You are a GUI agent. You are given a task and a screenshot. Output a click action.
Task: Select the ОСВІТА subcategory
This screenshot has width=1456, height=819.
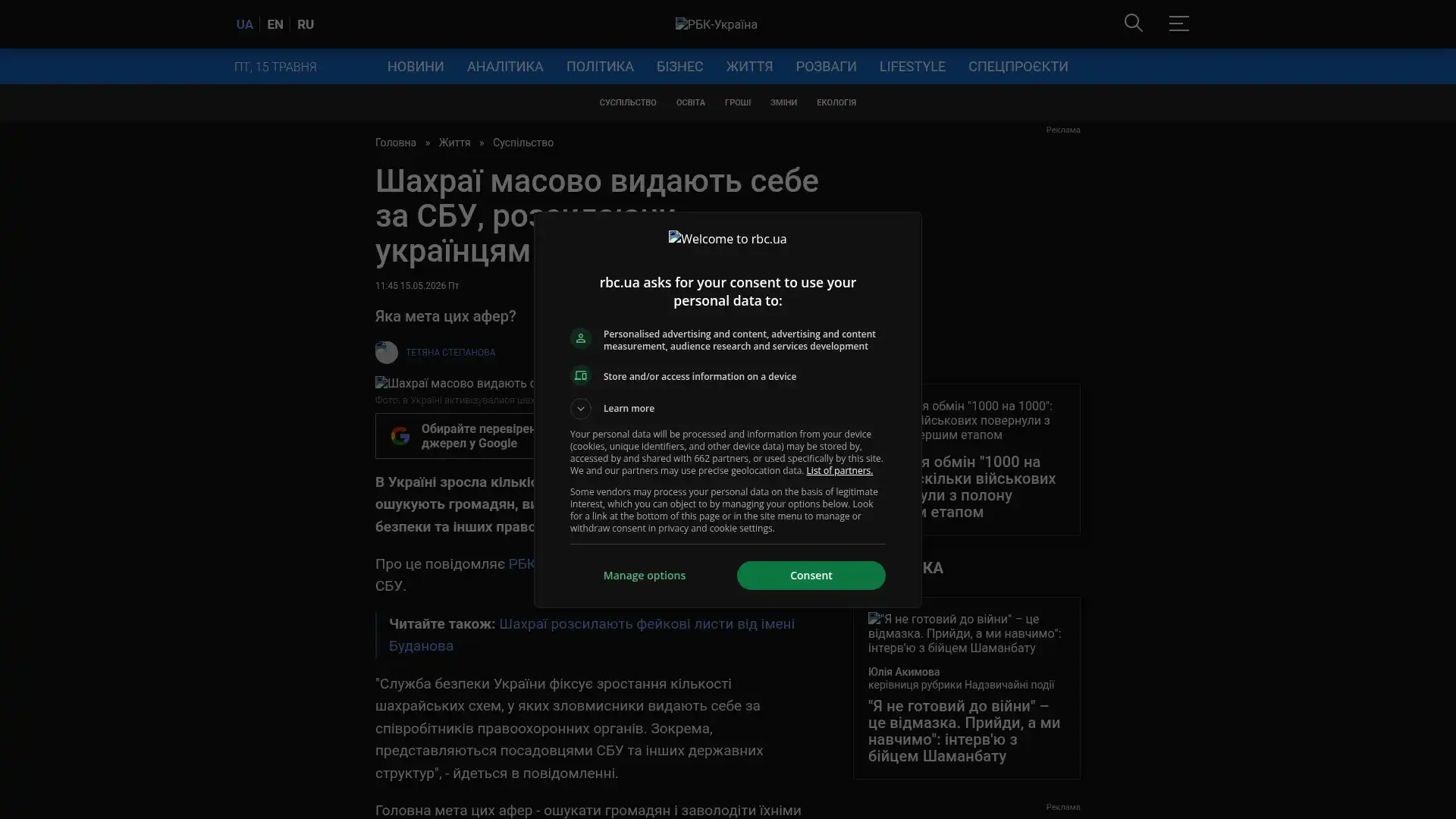coord(690,102)
